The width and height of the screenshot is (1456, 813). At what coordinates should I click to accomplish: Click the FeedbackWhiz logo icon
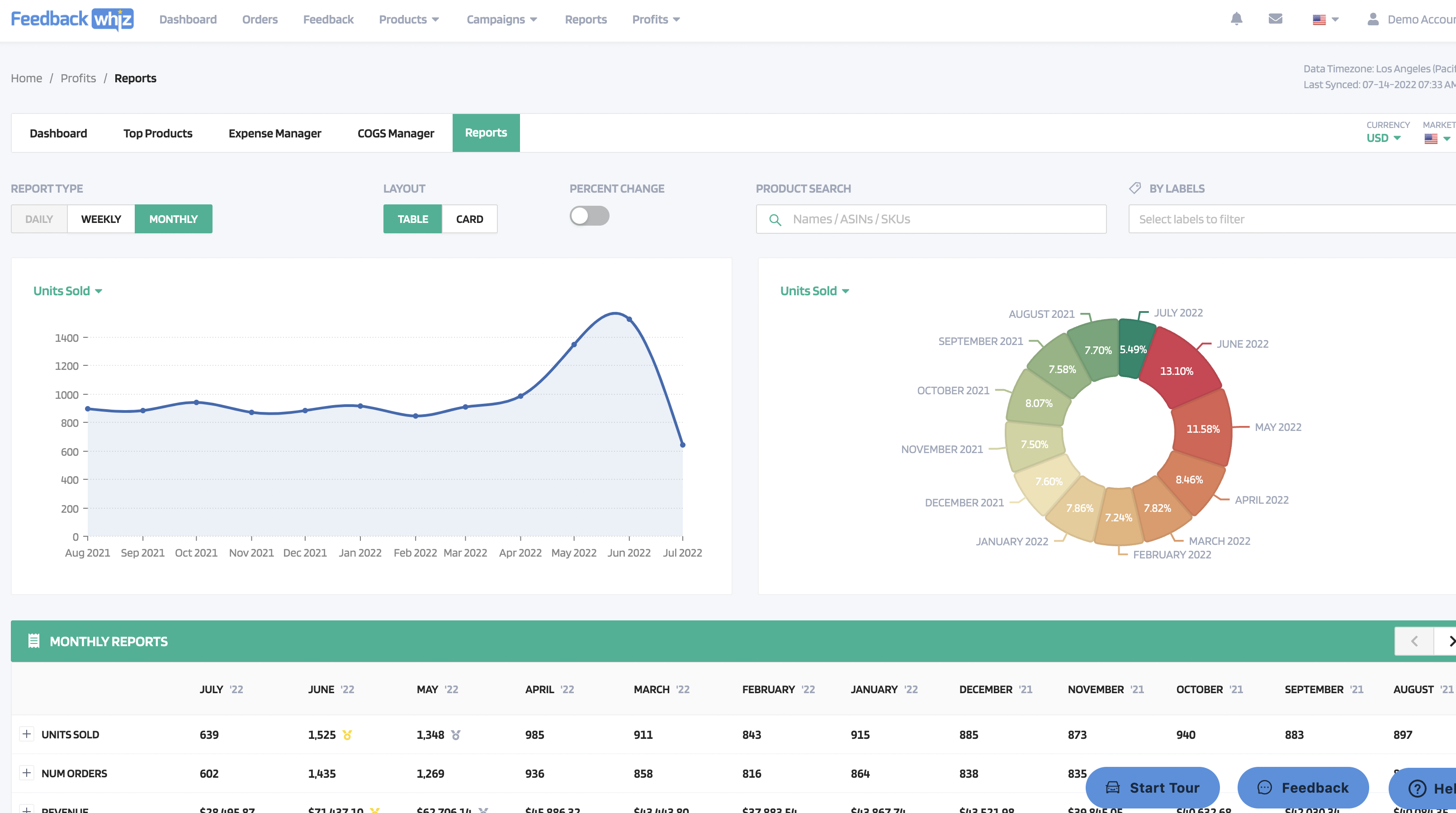pos(72,18)
